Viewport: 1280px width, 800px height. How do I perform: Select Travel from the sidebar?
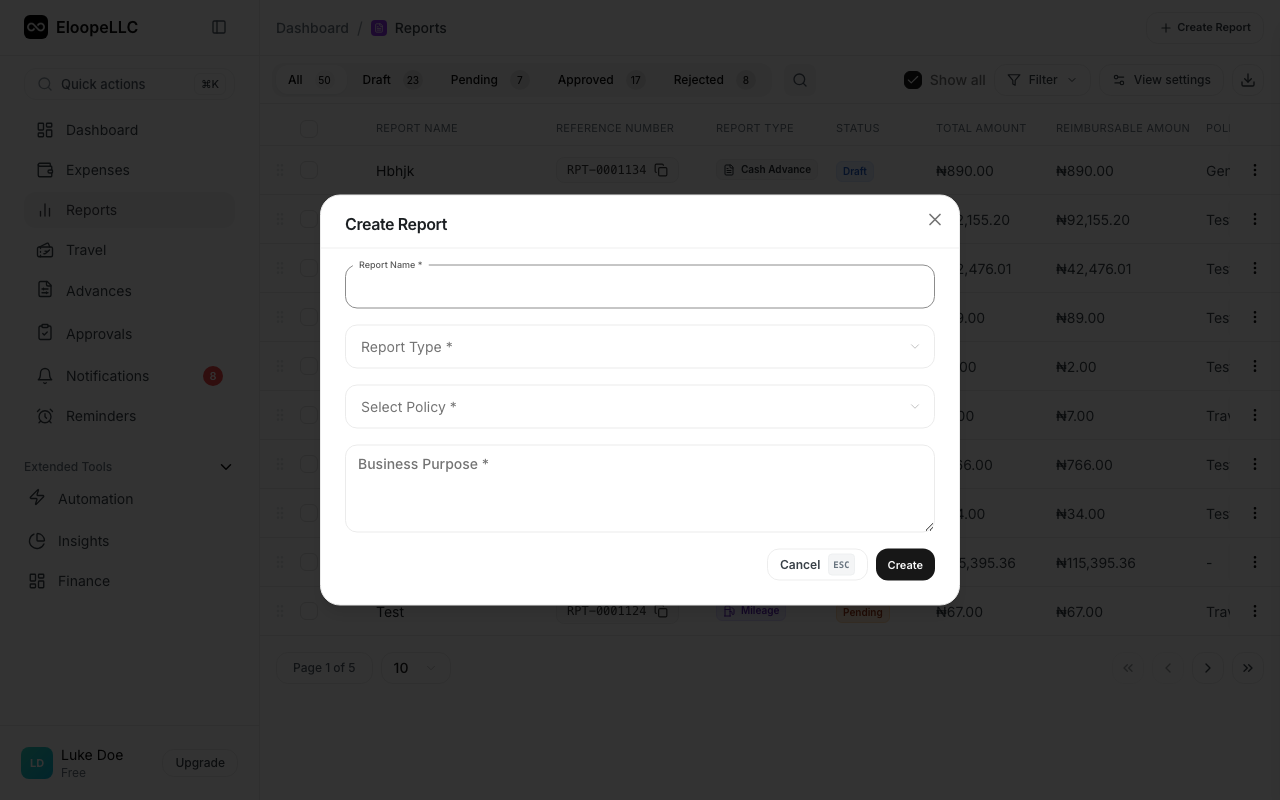[86, 250]
